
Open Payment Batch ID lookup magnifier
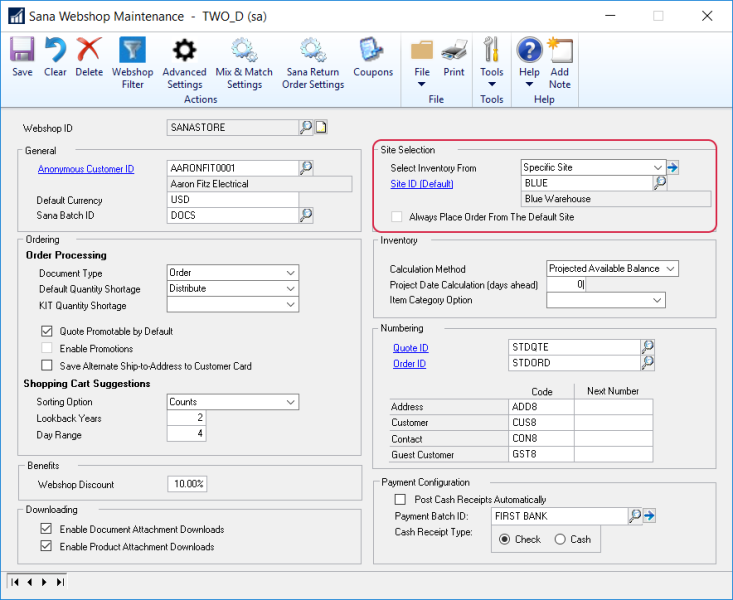(635, 516)
